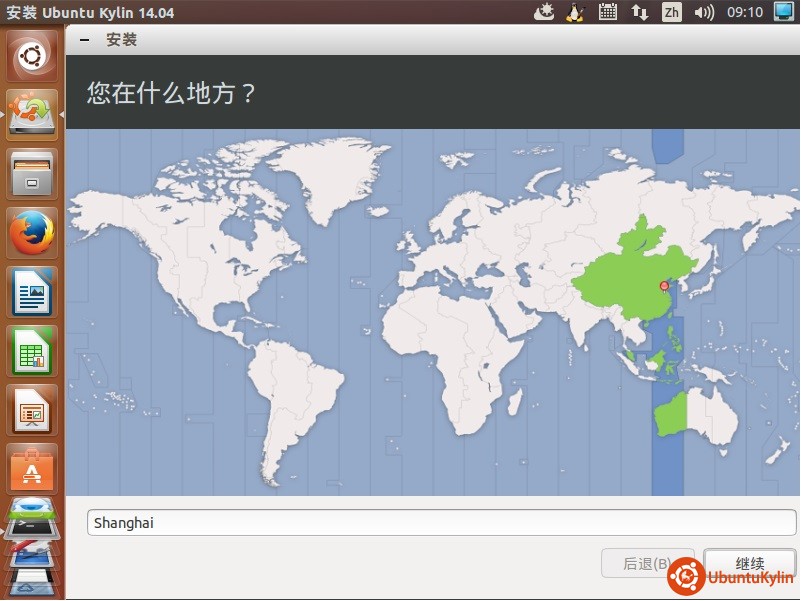Viewport: 801px width, 601px height.
Task: Open the system session menu
Action: pos(783,12)
